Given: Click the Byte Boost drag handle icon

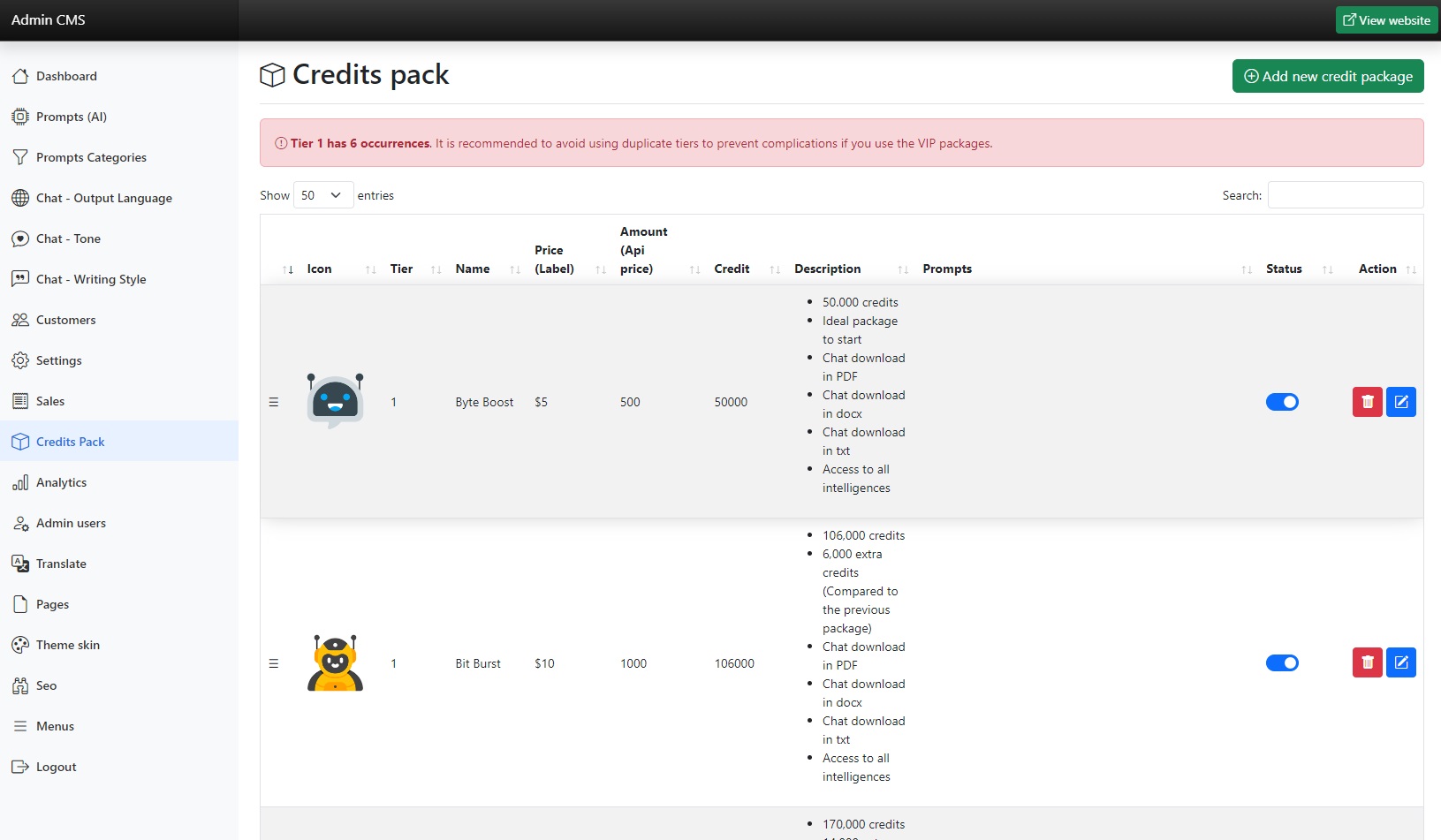Looking at the screenshot, I should pyautogui.click(x=274, y=402).
